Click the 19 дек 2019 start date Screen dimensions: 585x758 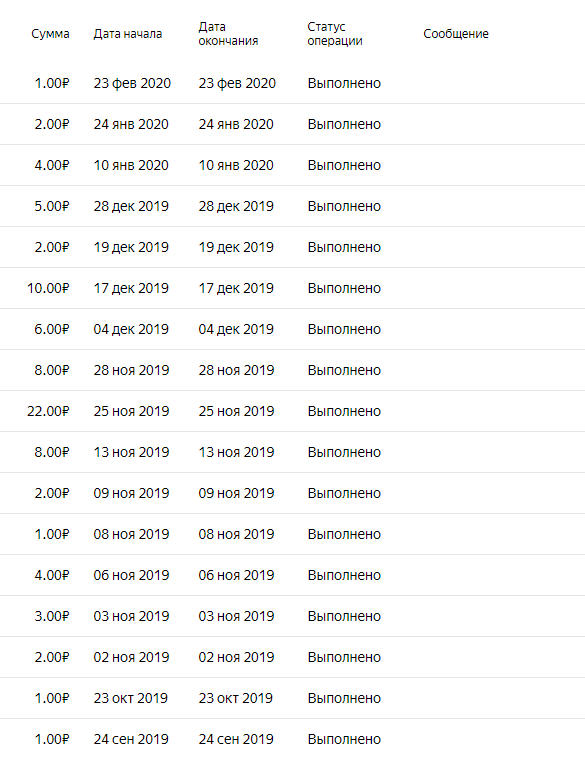131,248
